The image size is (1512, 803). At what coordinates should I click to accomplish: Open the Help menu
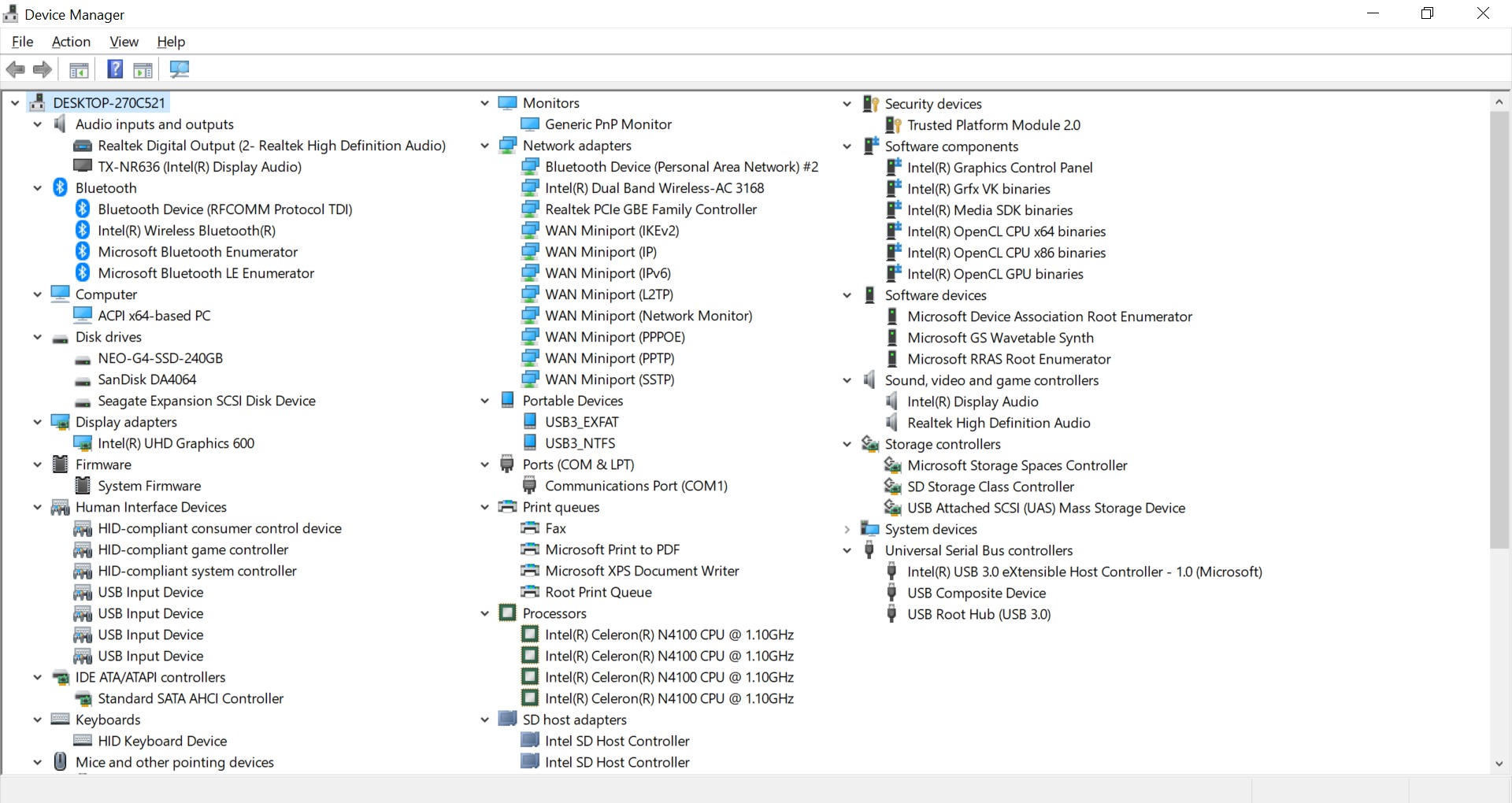pyautogui.click(x=171, y=42)
